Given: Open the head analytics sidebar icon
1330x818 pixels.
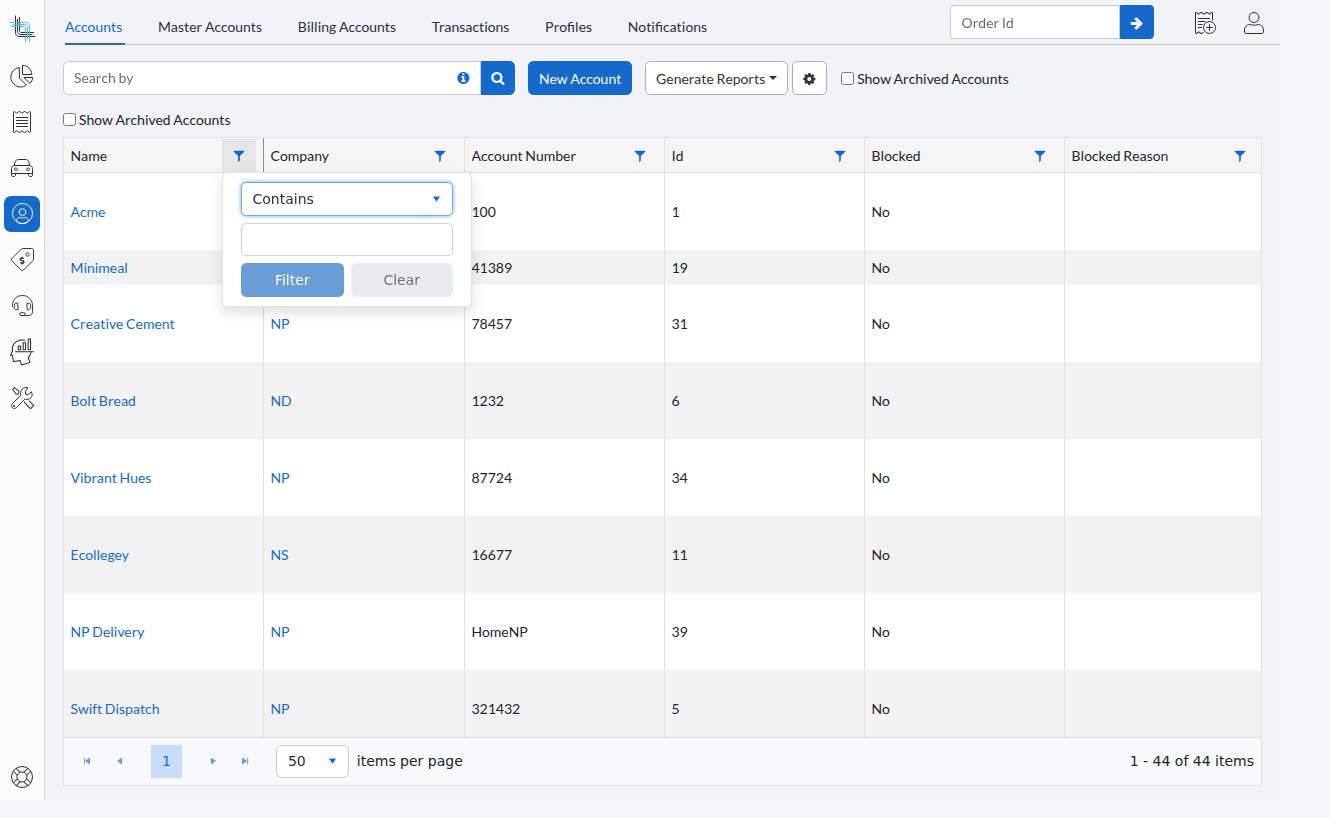Looking at the screenshot, I should tap(22, 351).
